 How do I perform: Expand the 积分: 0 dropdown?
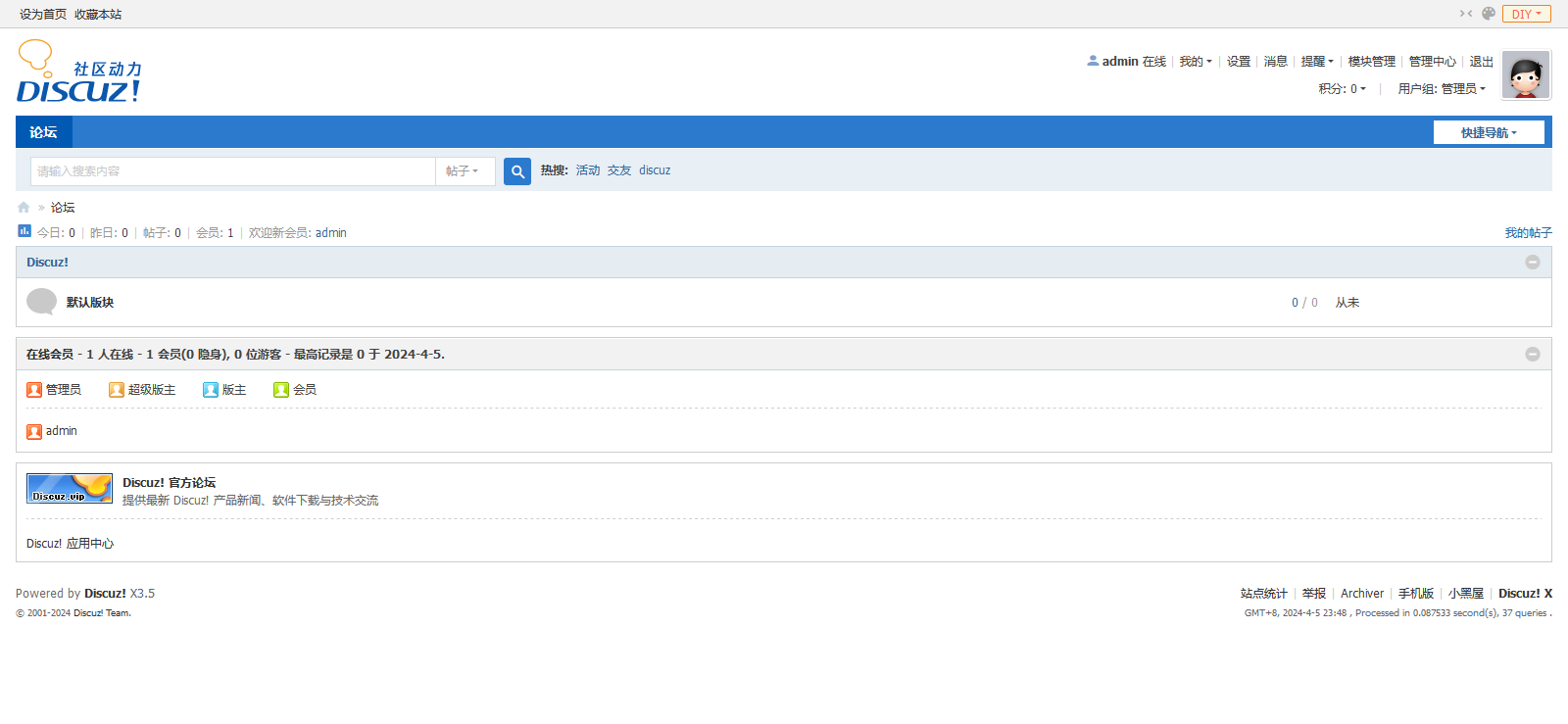tap(1343, 89)
